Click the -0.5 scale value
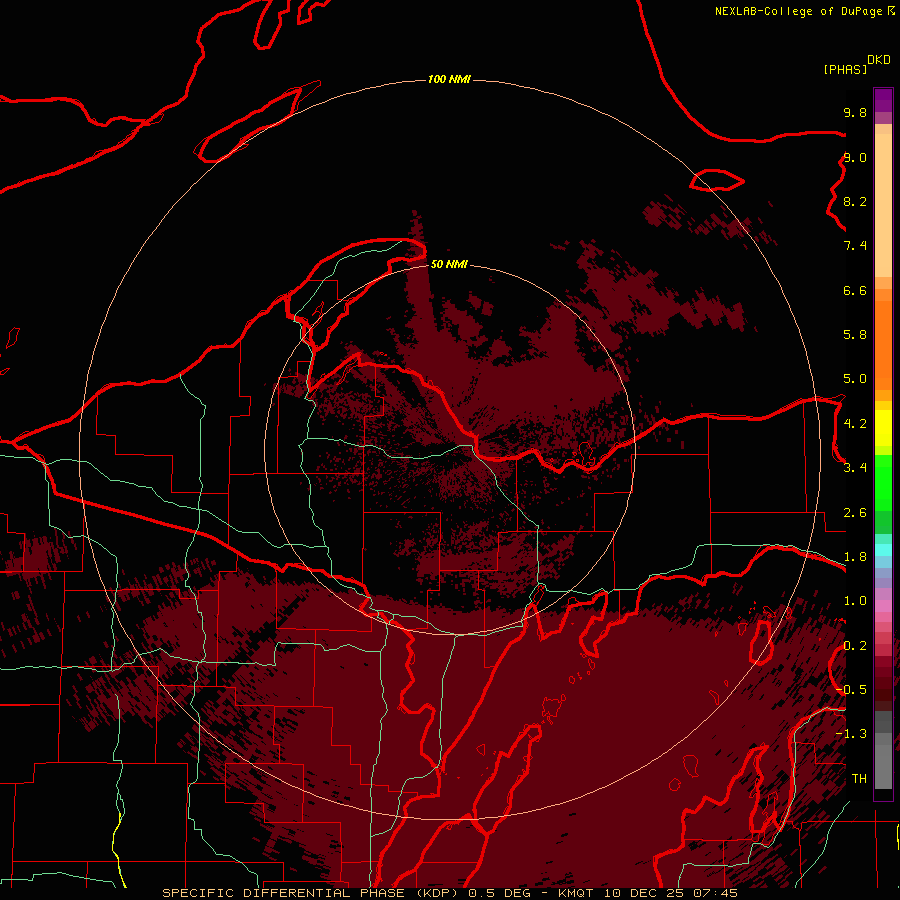Image resolution: width=900 pixels, height=900 pixels. (x=851, y=689)
